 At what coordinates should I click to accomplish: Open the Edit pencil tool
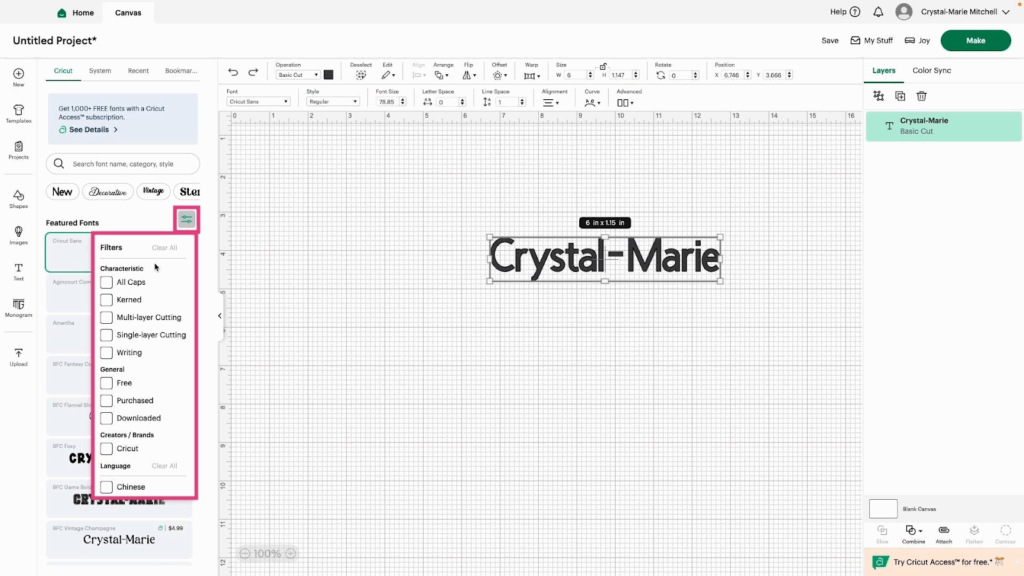tap(388, 75)
